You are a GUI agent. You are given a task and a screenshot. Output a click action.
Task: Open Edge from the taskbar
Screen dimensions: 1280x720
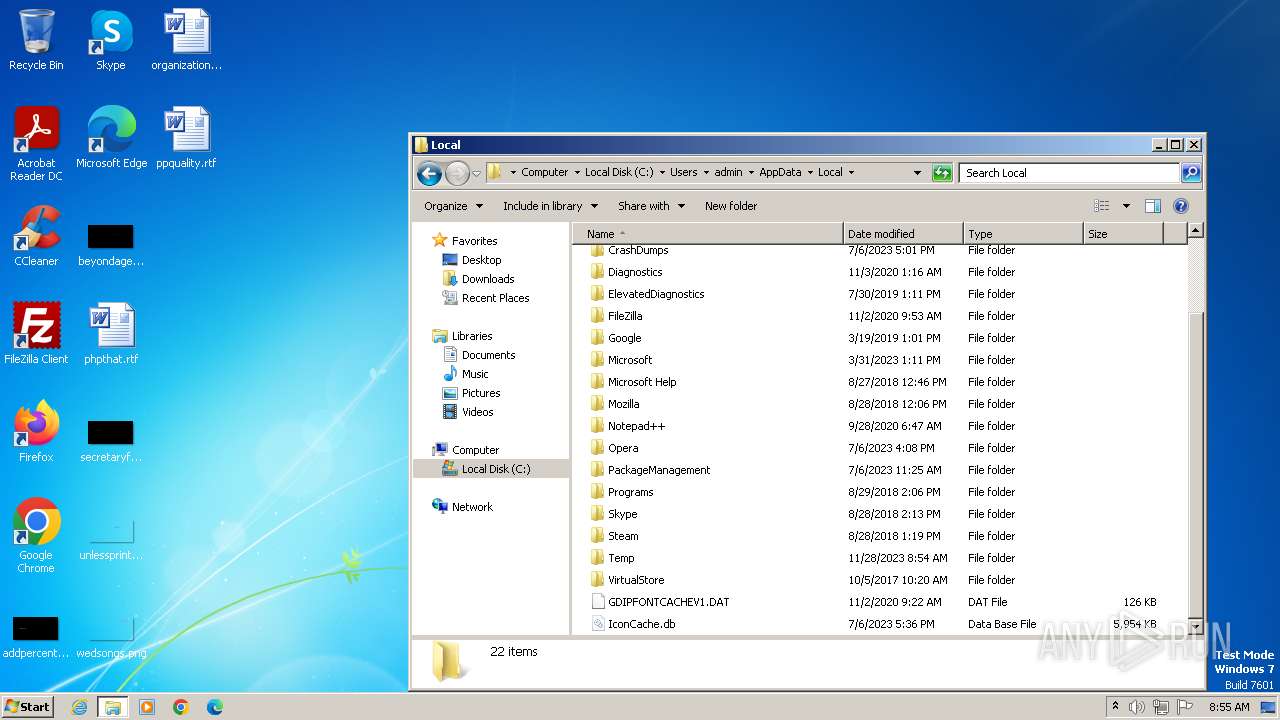(214, 707)
